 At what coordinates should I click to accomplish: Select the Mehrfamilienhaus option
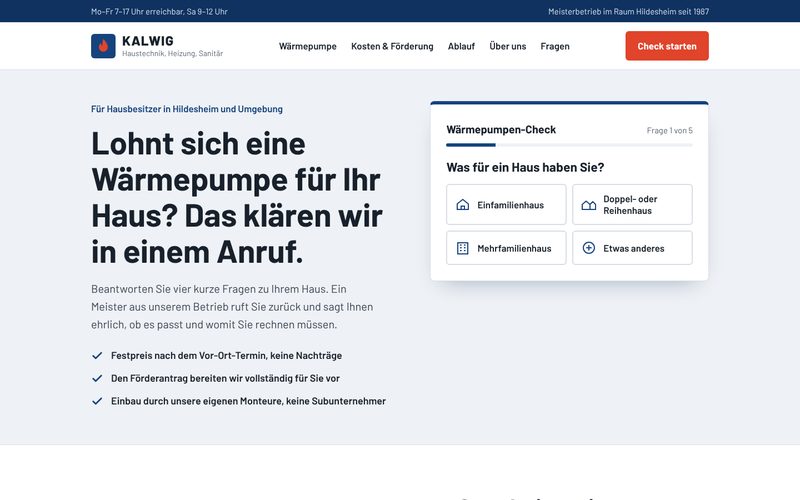tap(506, 248)
